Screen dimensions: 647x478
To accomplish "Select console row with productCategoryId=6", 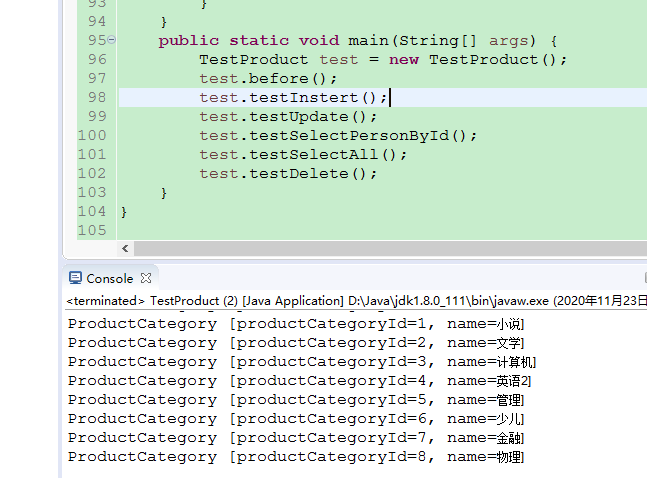I will pos(296,419).
